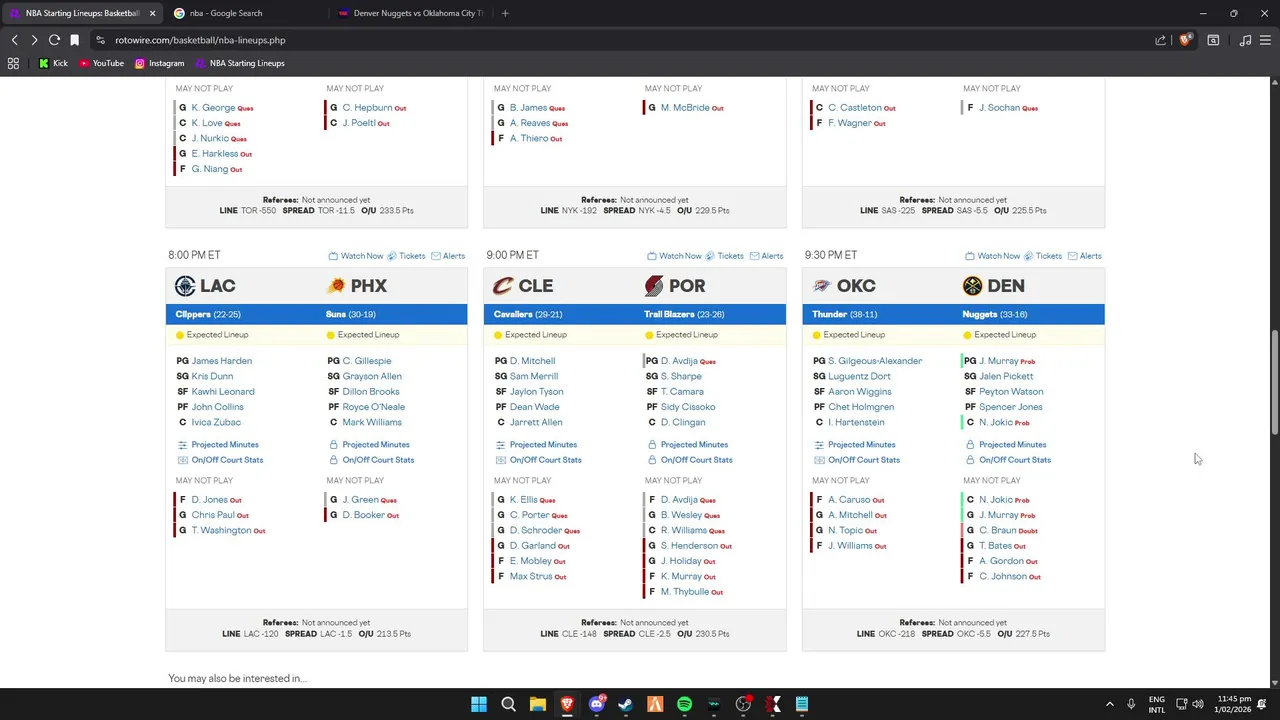This screenshot has width=1280, height=720.
Task: Open the Brave media control music icon
Action: click(1245, 40)
